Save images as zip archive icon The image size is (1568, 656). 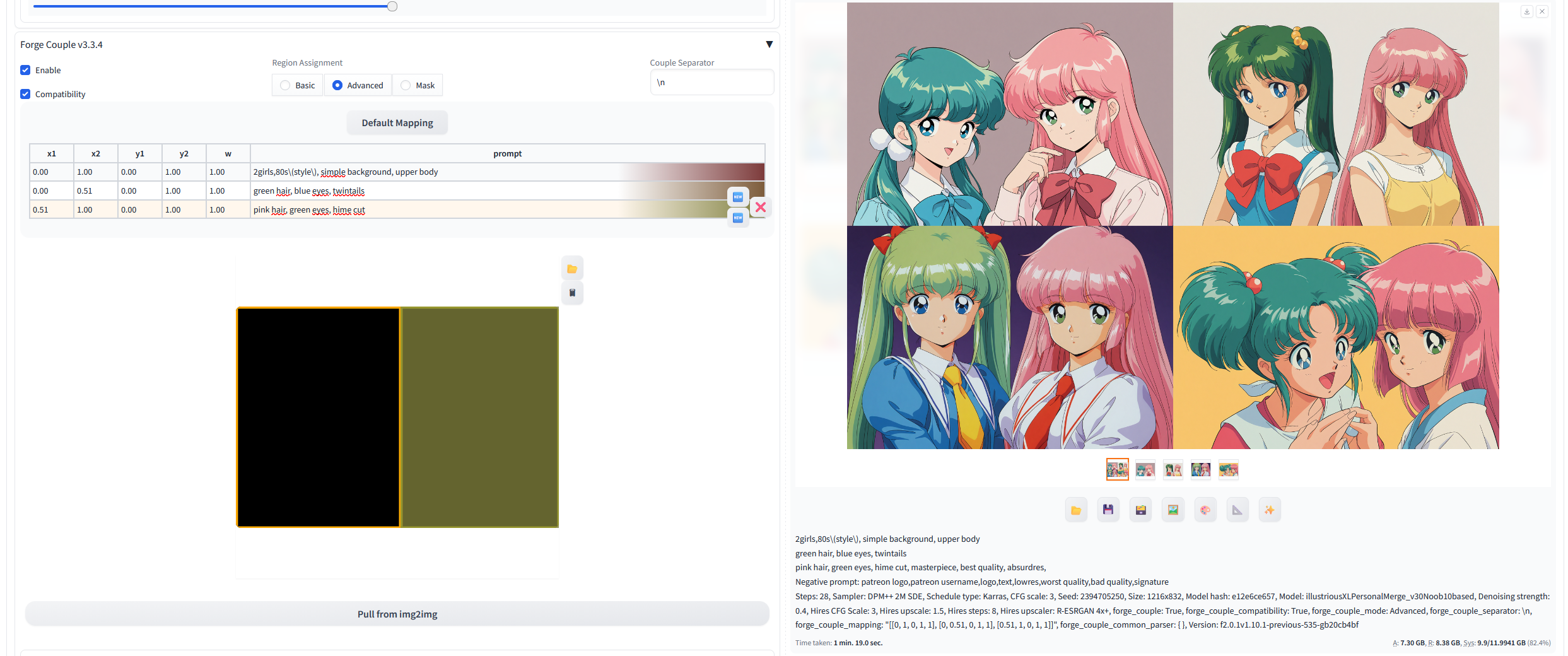click(x=1141, y=510)
